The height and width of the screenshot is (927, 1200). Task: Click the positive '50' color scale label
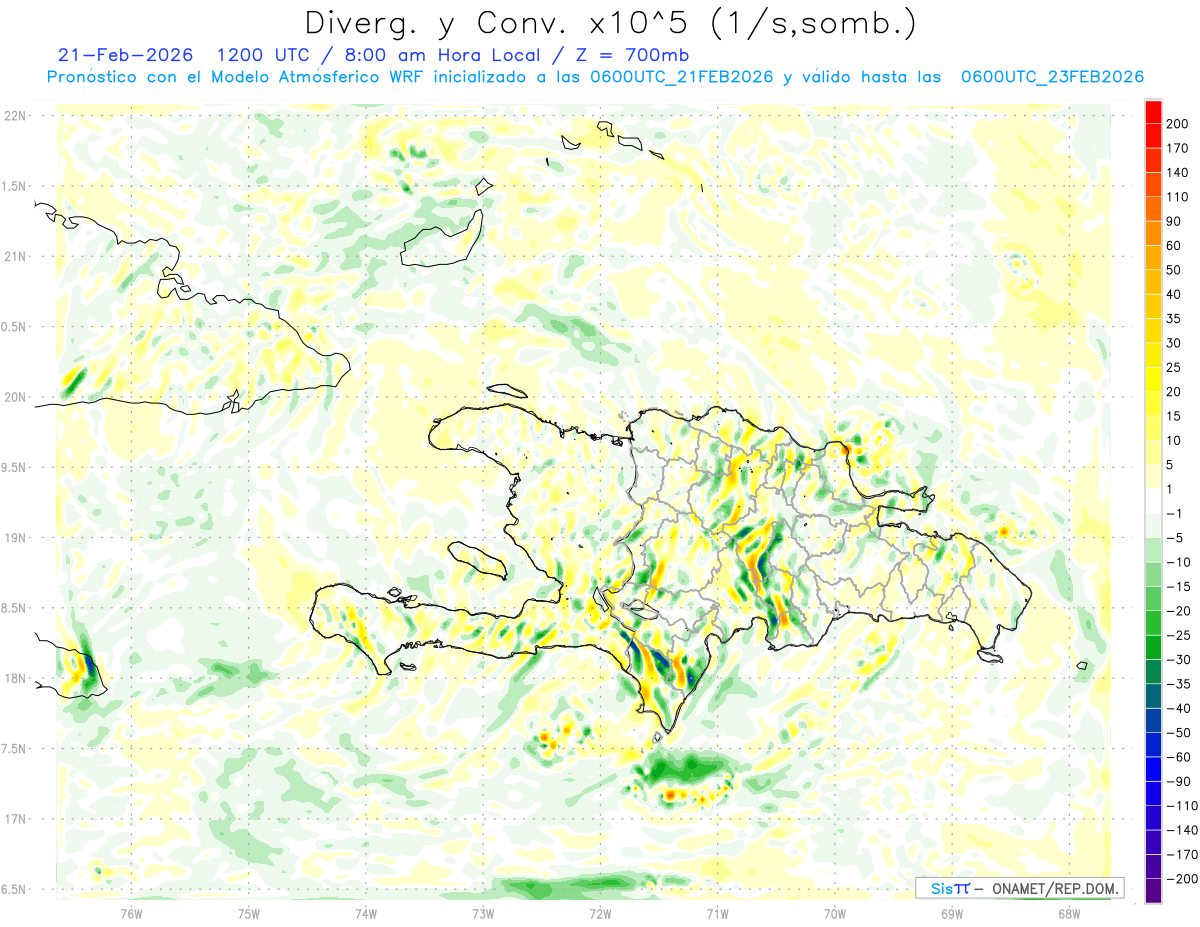(x=1173, y=270)
